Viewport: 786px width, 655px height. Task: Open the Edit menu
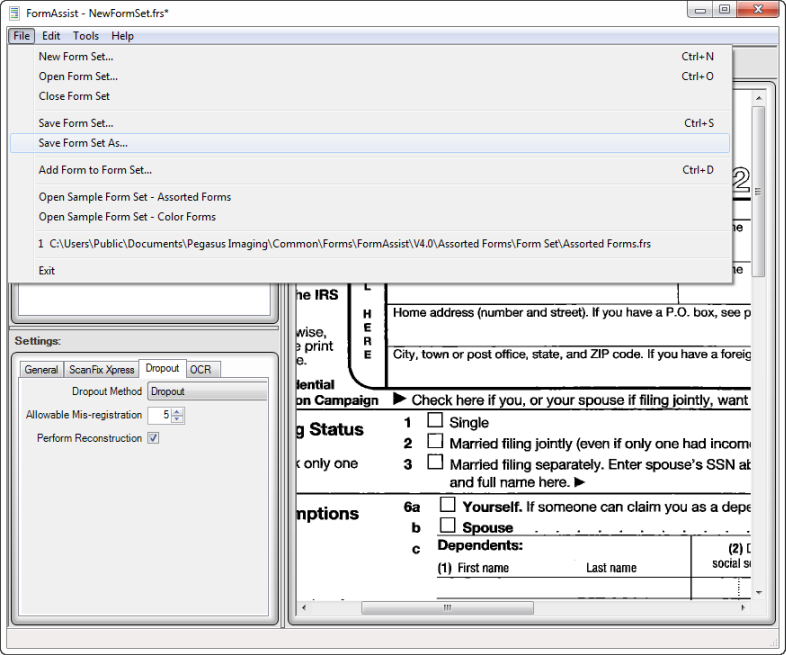[51, 36]
